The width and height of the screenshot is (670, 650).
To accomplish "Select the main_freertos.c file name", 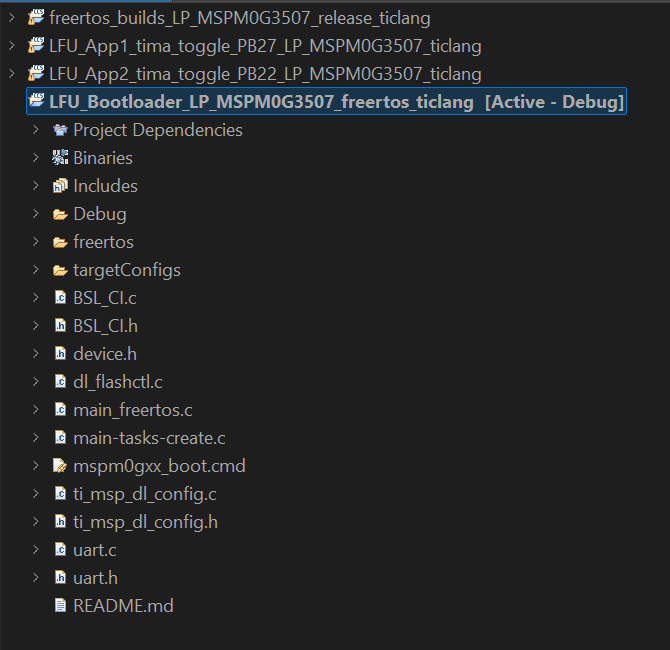I will tap(133, 410).
